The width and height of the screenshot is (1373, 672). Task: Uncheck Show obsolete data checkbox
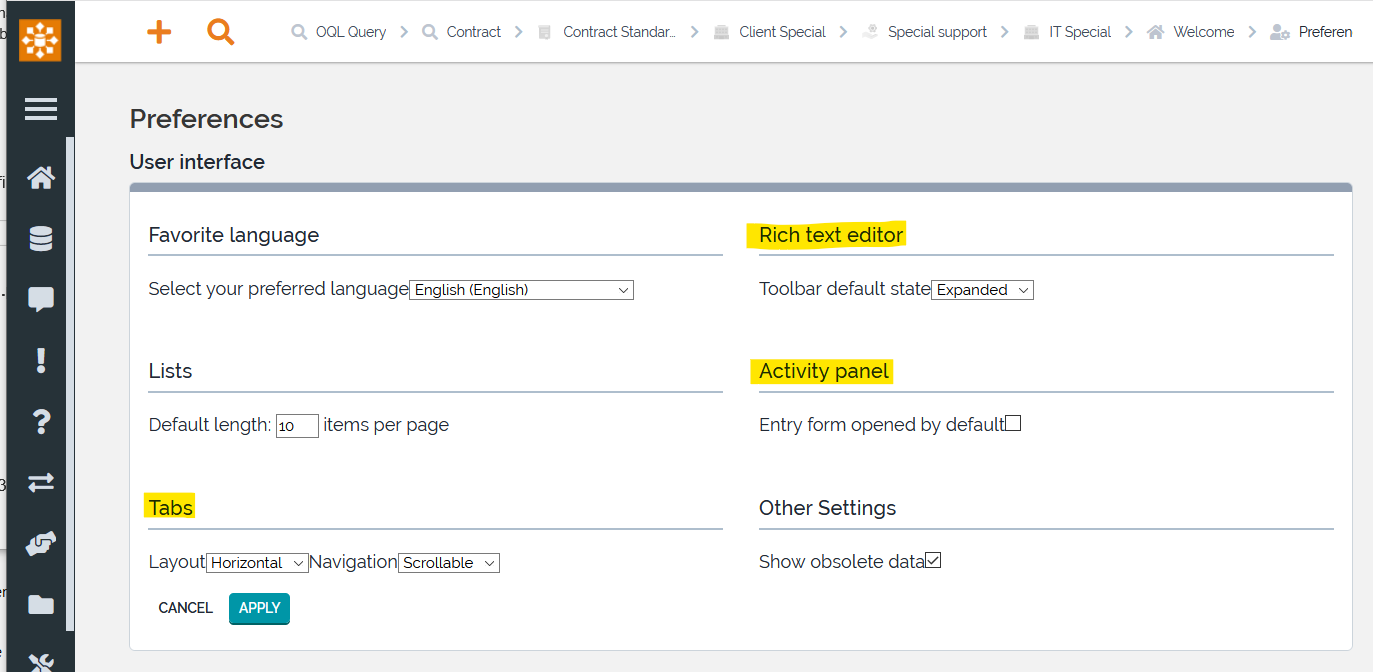933,560
